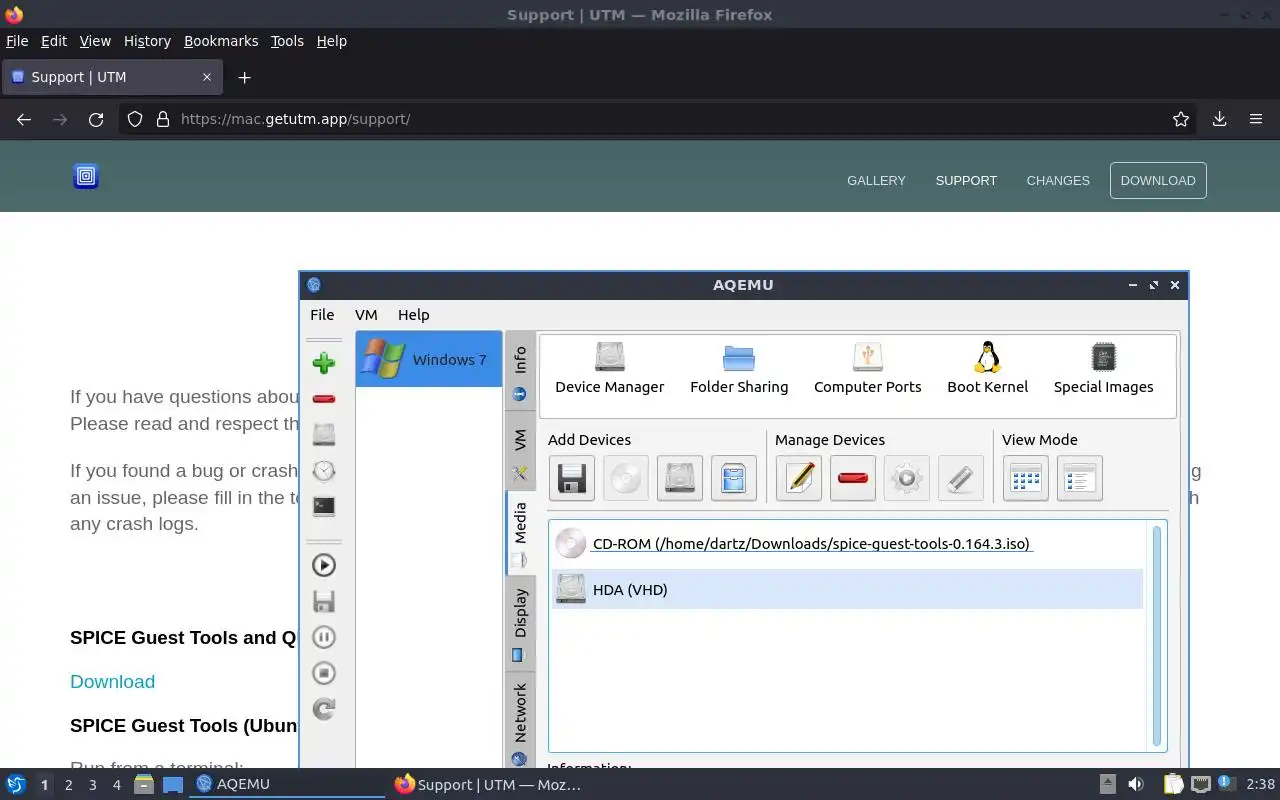Screen dimensions: 1280x800
Task: Open Folder Sharing settings
Action: pyautogui.click(x=739, y=368)
